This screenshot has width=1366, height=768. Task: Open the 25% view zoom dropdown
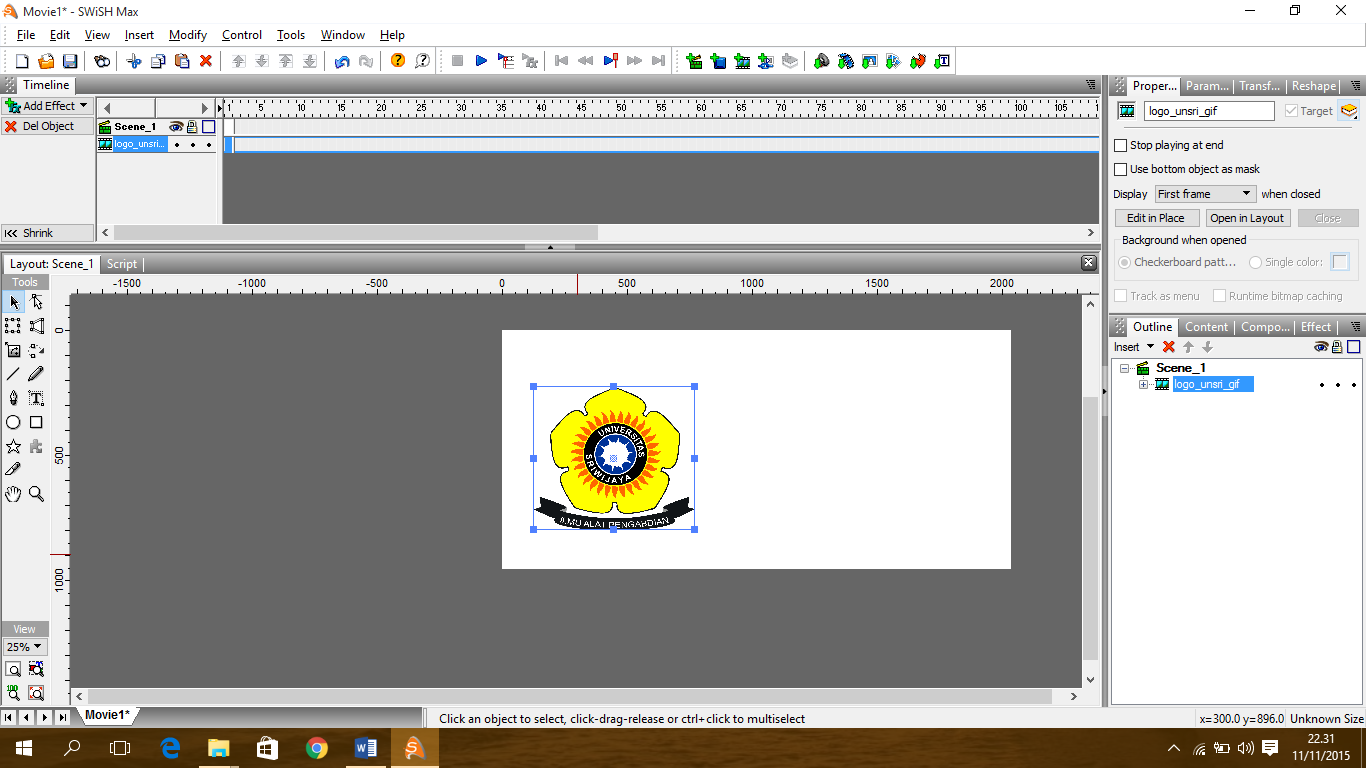pyautogui.click(x=25, y=647)
